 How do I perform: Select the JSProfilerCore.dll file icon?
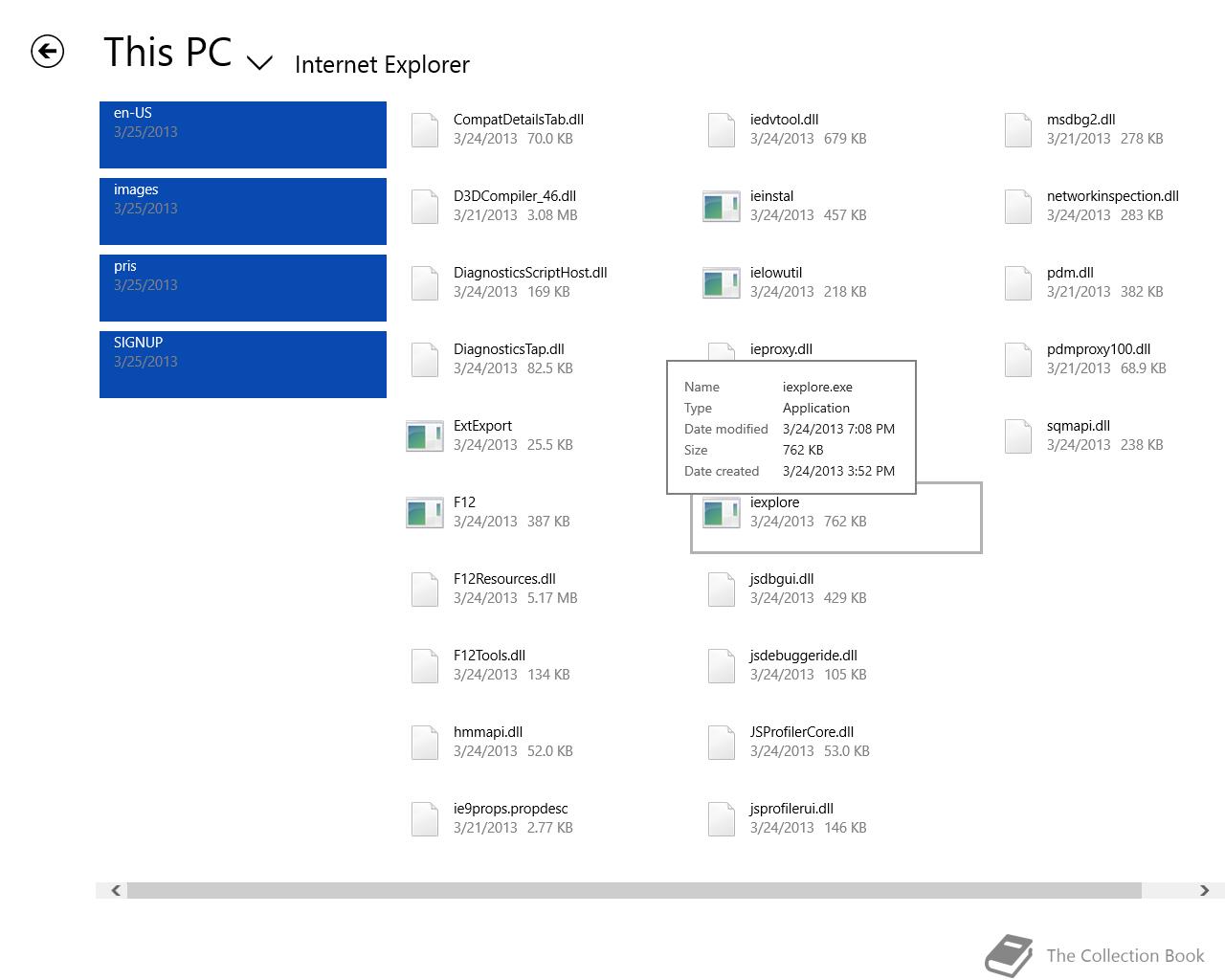point(722,743)
